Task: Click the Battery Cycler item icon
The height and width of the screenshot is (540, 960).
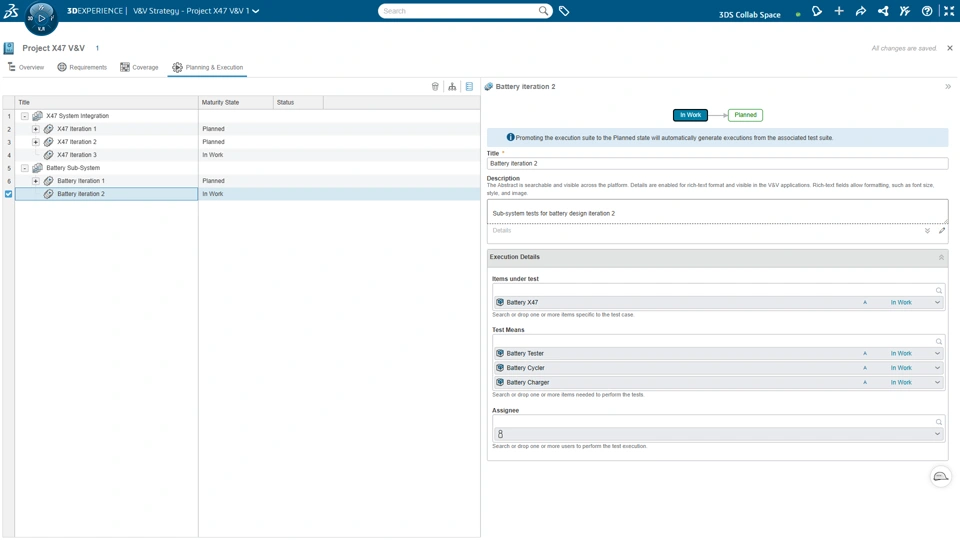Action: pos(500,368)
